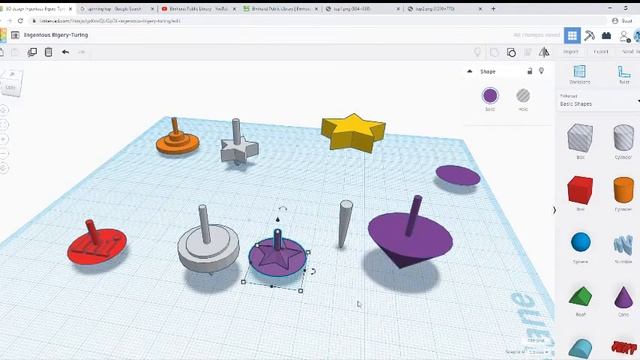Click the Export button

[x=601, y=52]
